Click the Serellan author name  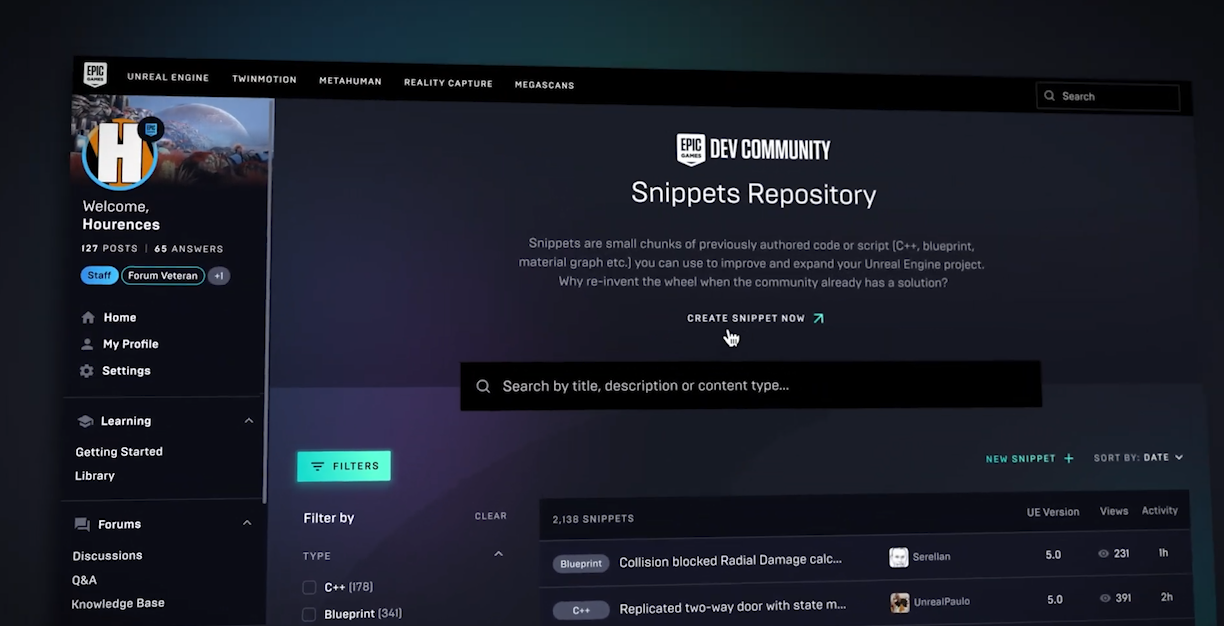click(x=932, y=557)
